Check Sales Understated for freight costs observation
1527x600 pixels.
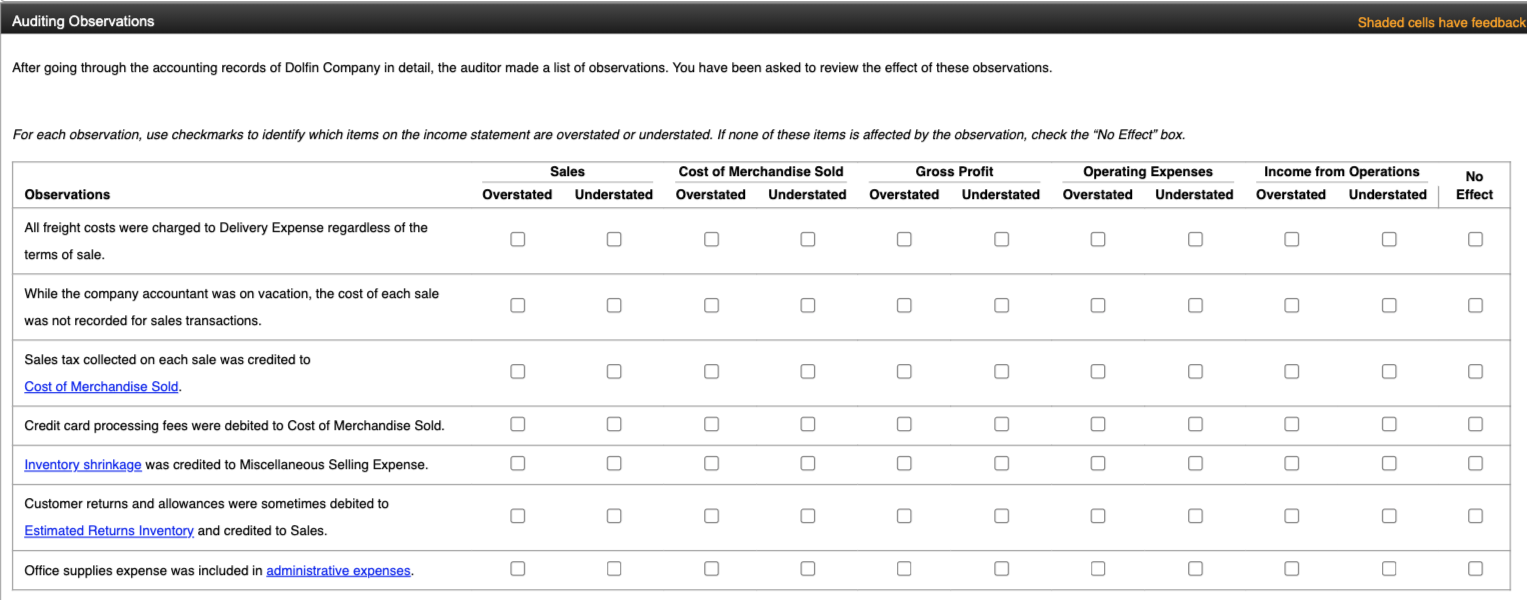(x=613, y=239)
